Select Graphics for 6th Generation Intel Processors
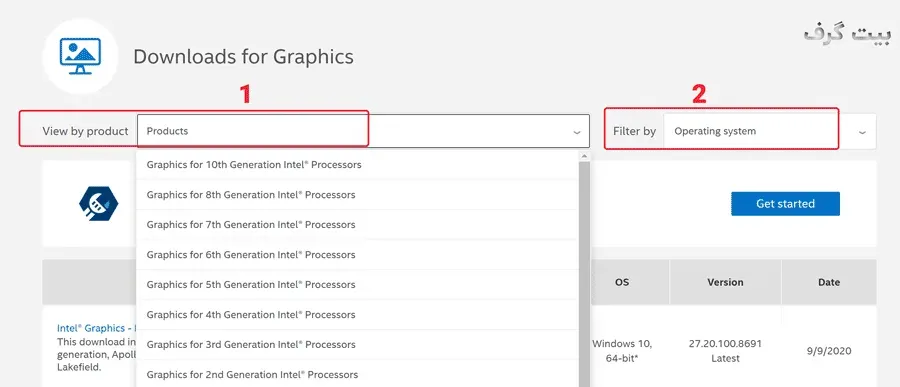The width and height of the screenshot is (900, 387). click(357, 254)
